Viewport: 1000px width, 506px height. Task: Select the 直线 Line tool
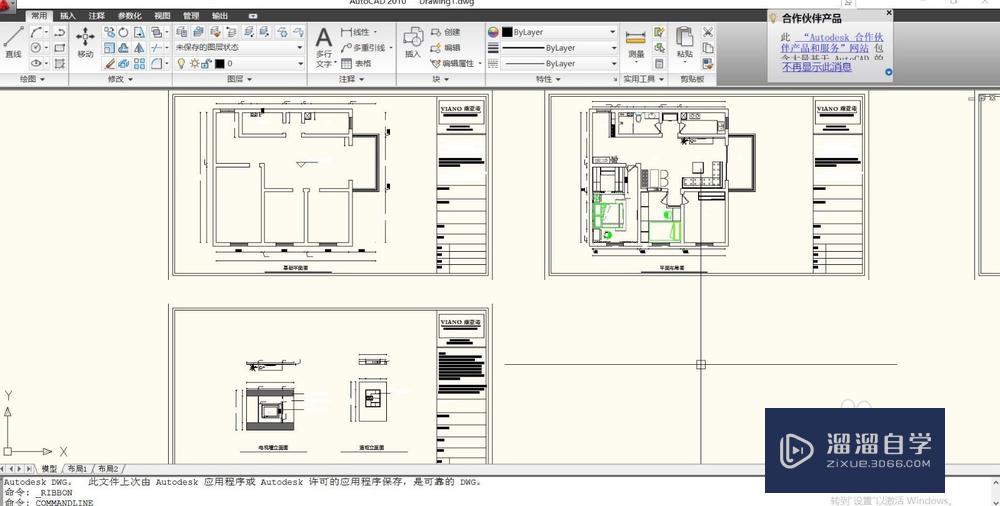pyautogui.click(x=13, y=43)
